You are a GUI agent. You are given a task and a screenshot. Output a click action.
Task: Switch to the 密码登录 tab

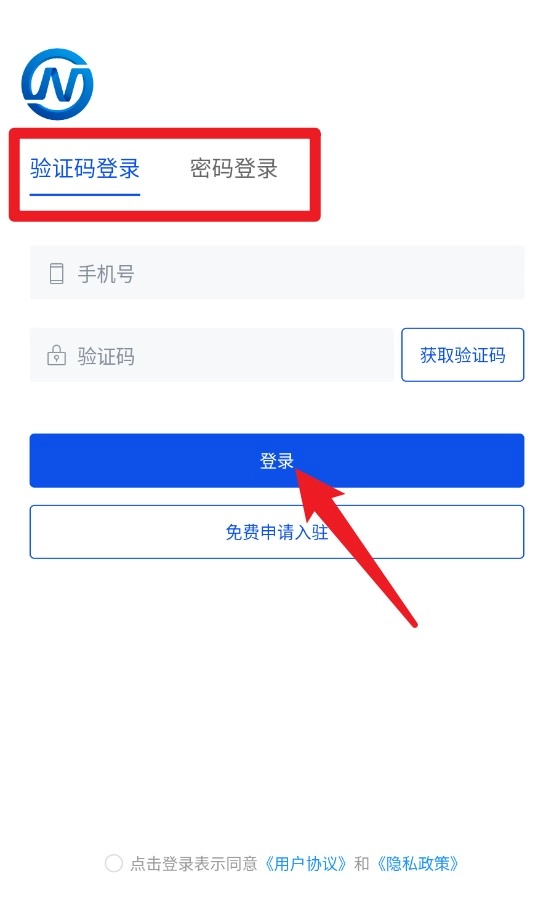[234, 169]
